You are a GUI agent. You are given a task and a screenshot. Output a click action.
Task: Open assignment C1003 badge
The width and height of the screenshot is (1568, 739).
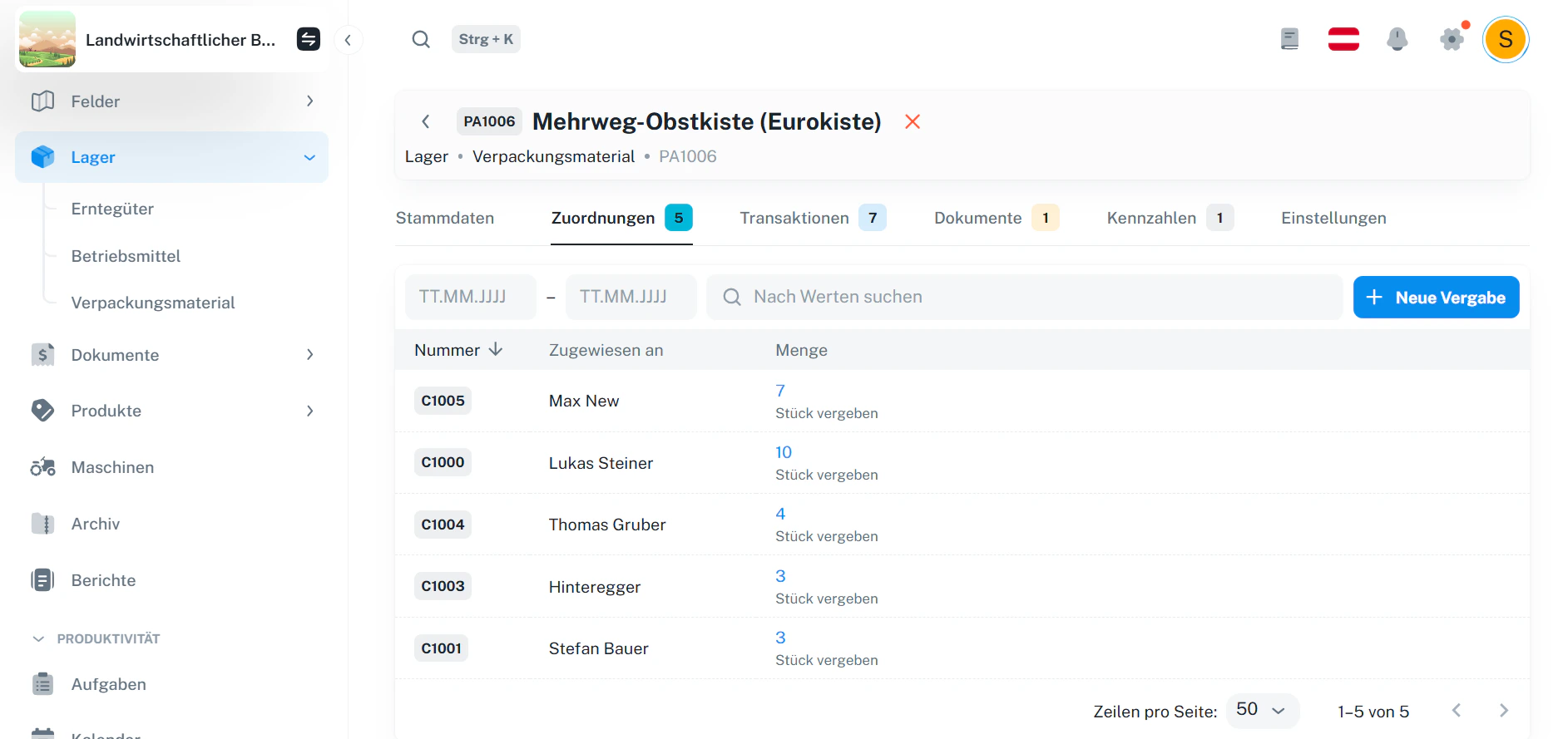point(443,586)
